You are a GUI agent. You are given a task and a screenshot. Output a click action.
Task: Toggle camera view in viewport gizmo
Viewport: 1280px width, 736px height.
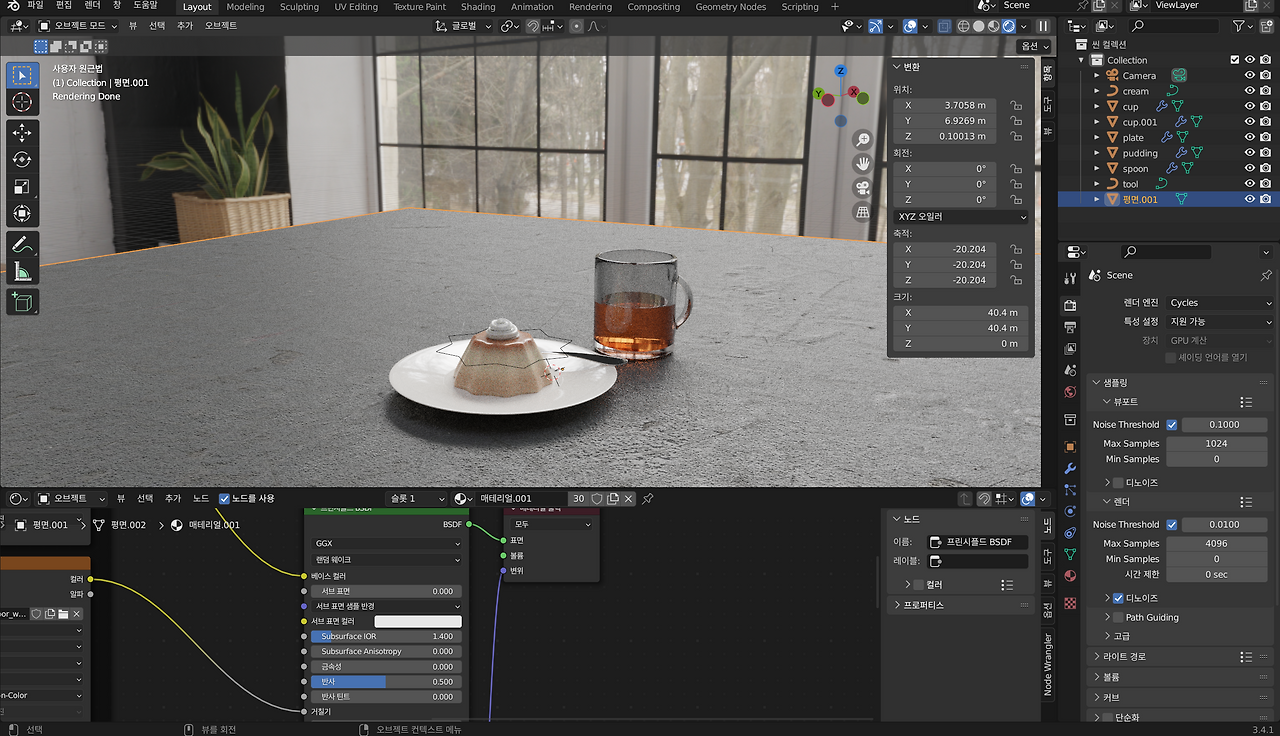pos(862,187)
